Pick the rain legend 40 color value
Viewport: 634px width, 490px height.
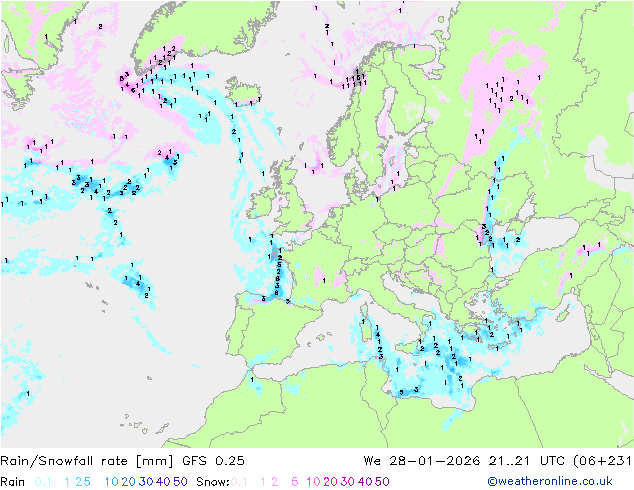[163, 482]
